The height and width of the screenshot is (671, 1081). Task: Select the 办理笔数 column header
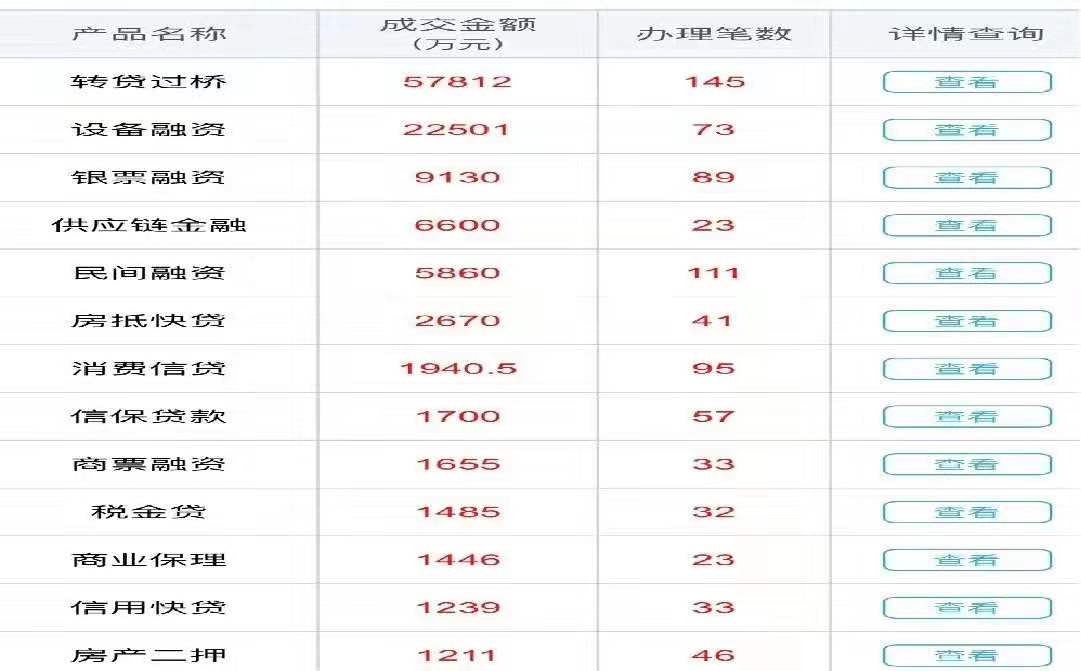(714, 34)
